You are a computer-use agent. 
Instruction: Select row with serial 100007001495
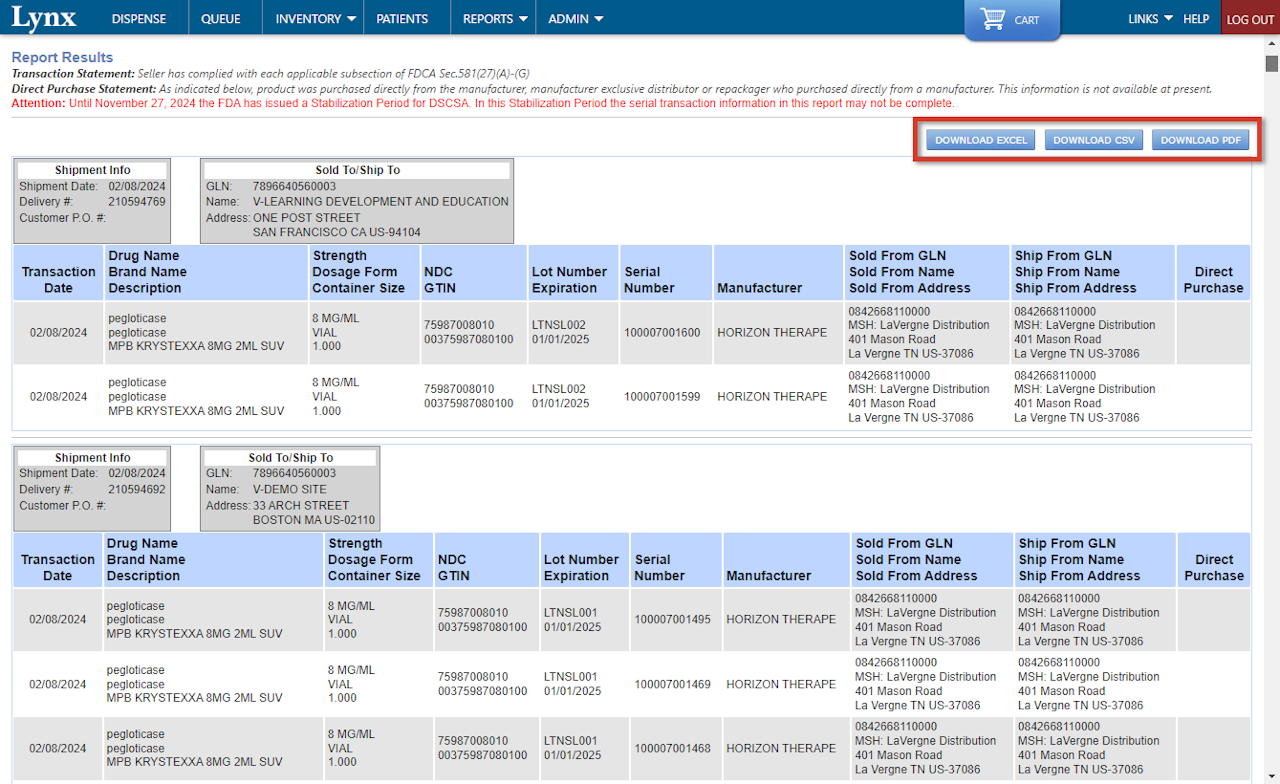point(672,620)
